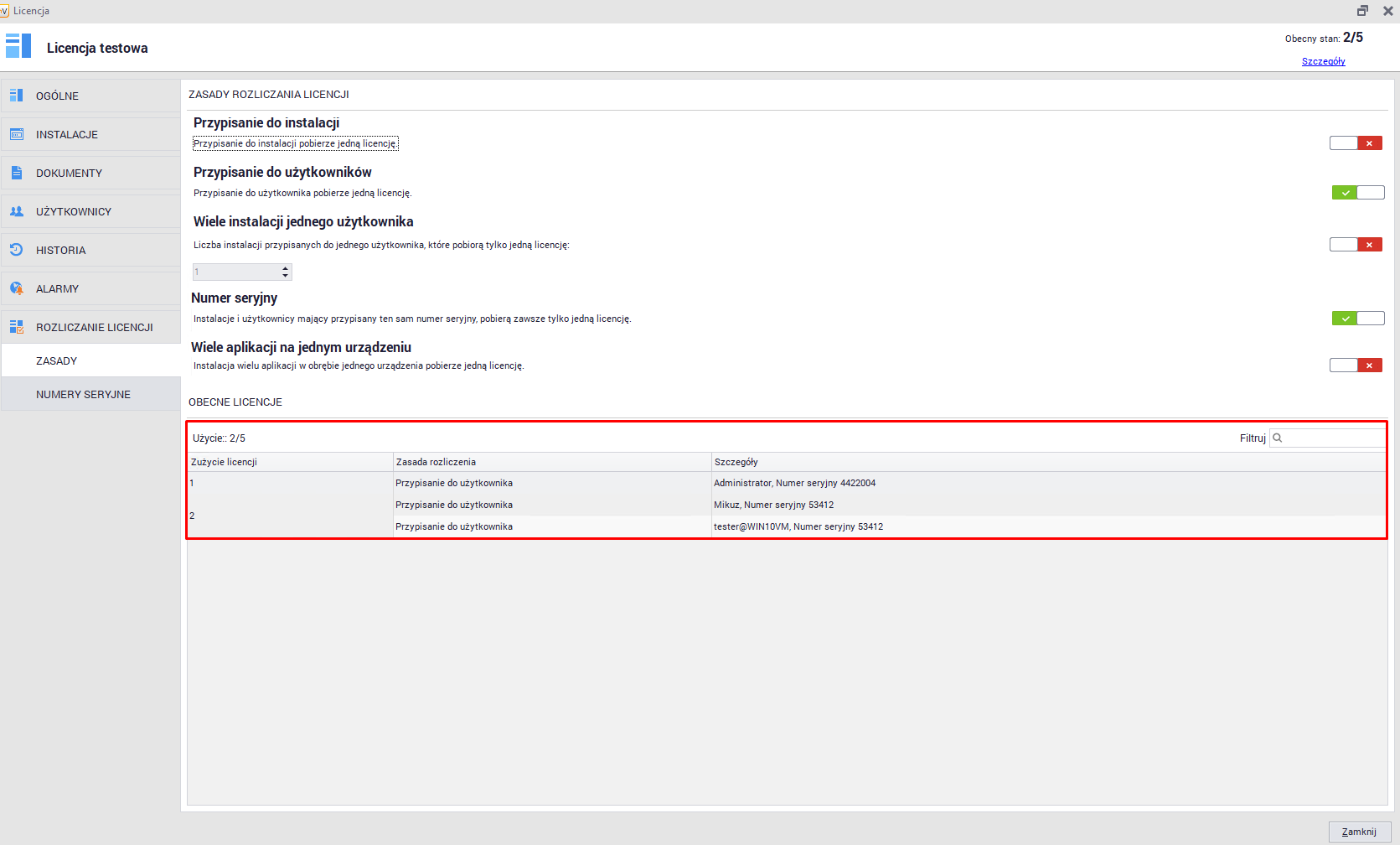Click the Alarmy bell icon
1400x845 pixels.
tap(17, 288)
